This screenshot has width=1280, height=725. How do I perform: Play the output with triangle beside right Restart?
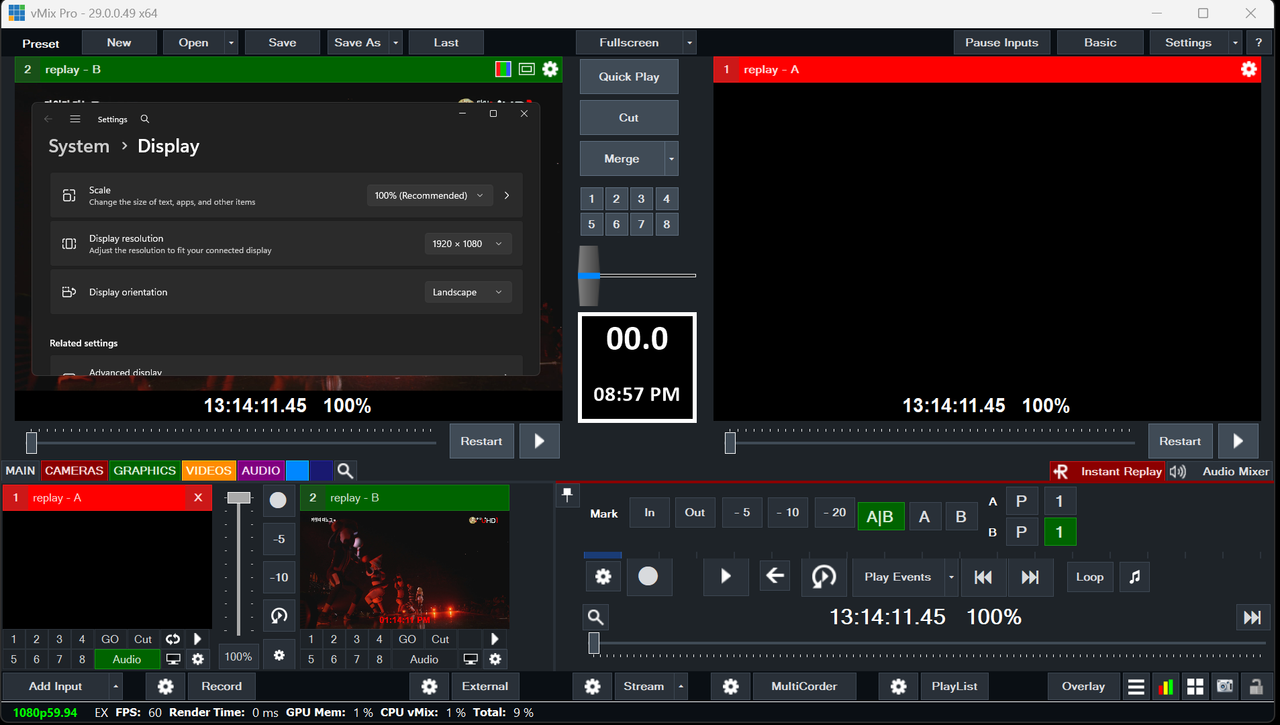click(1238, 441)
